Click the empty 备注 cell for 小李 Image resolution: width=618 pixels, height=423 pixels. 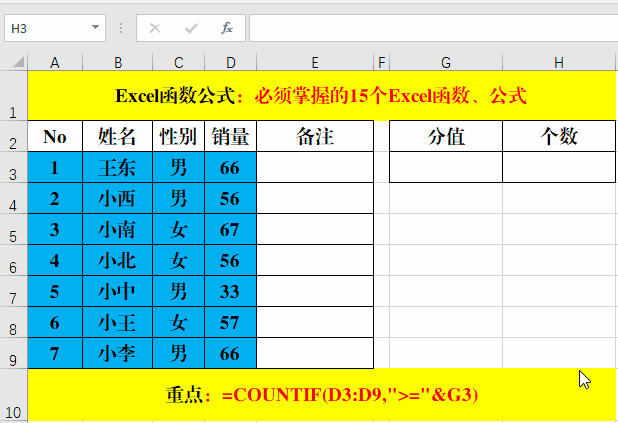[315, 353]
